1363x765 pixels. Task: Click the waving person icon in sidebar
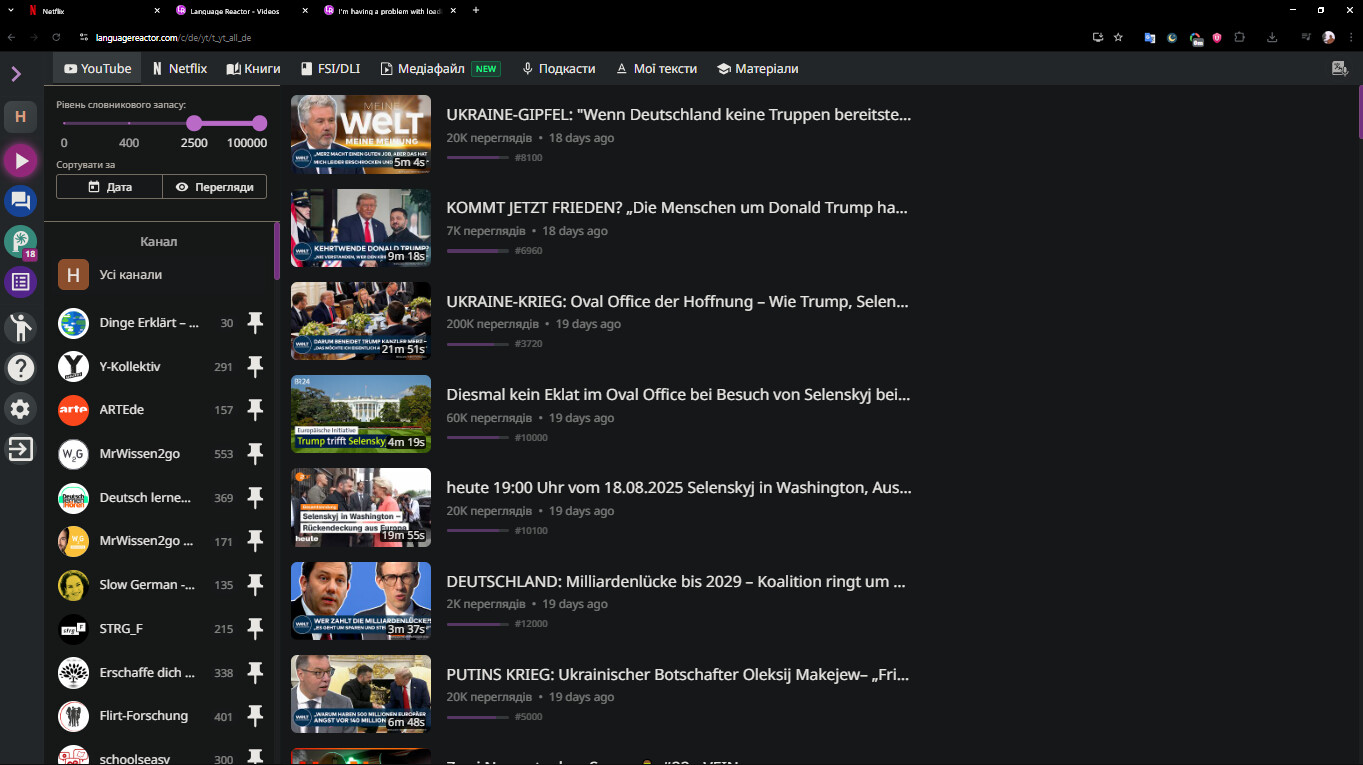click(x=20, y=326)
